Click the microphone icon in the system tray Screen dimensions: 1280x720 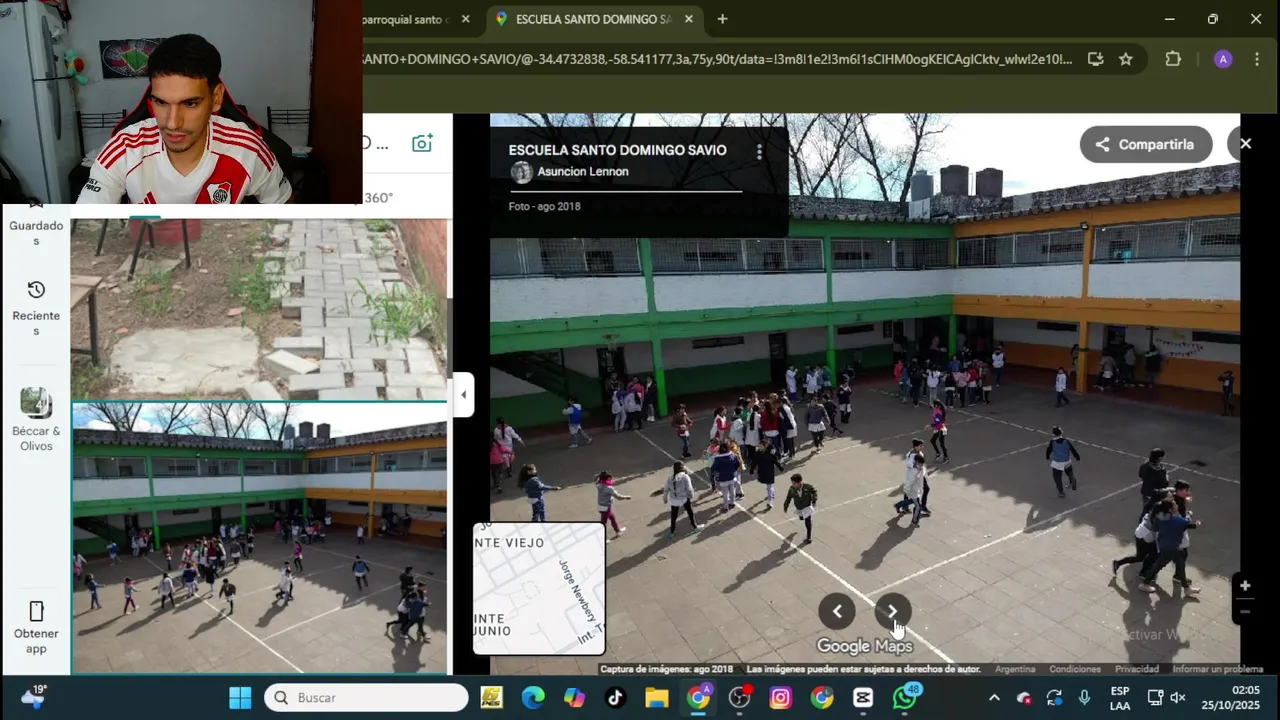pyautogui.click(x=1085, y=698)
